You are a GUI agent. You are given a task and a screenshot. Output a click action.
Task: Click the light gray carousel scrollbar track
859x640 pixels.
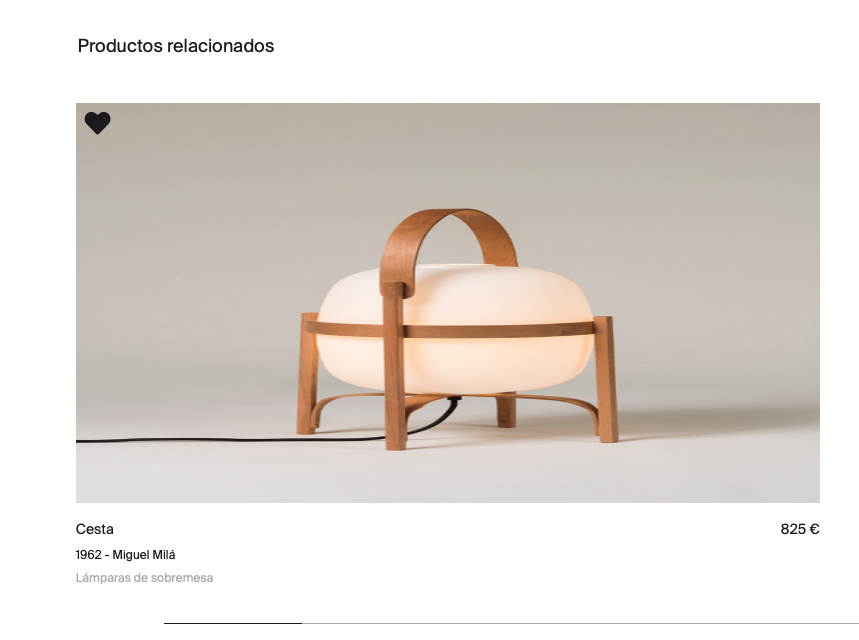coord(580,623)
